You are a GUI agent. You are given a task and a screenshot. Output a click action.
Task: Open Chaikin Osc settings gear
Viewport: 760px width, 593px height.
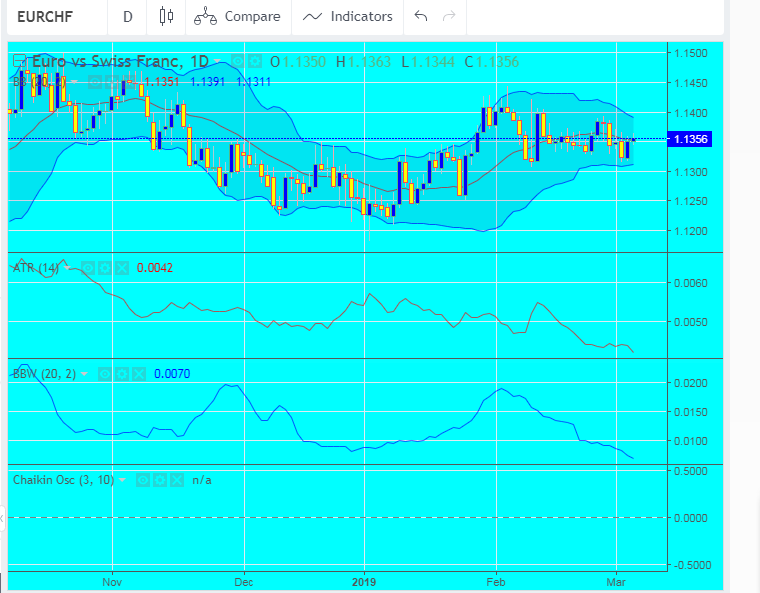[160, 480]
